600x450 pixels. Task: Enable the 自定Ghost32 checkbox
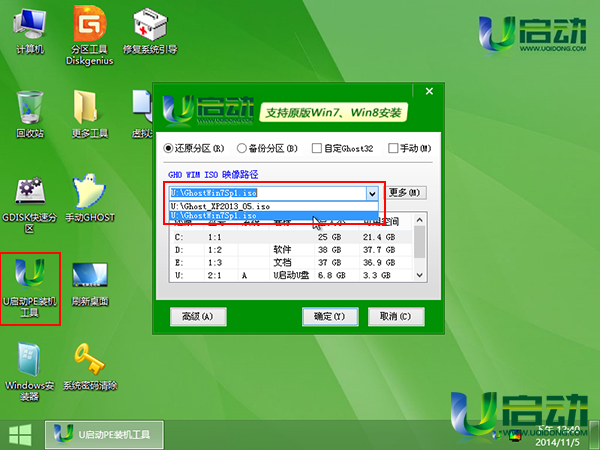317,148
